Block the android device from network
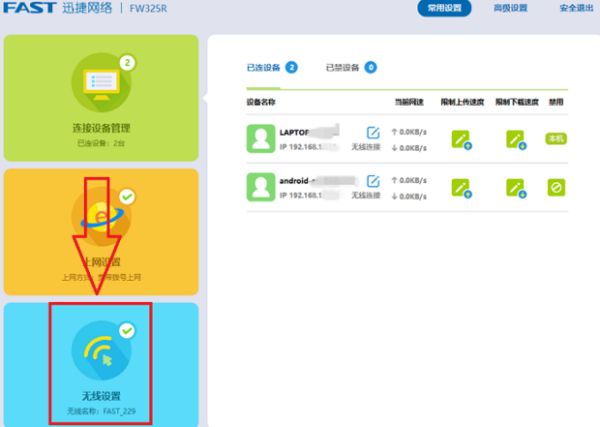This screenshot has width=600, height=427. [x=556, y=187]
